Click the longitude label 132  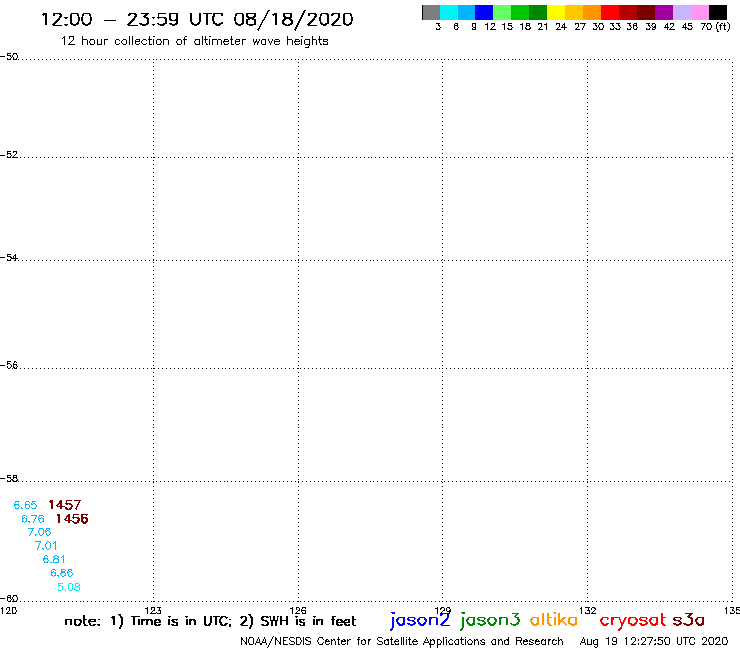point(587,610)
